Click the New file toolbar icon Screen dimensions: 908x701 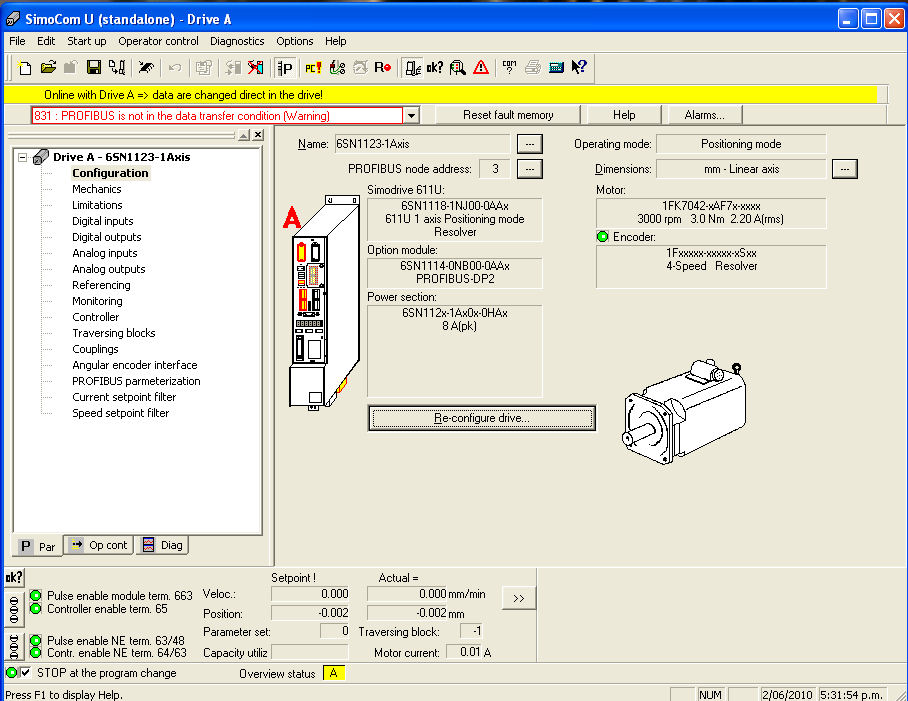click(x=24, y=68)
